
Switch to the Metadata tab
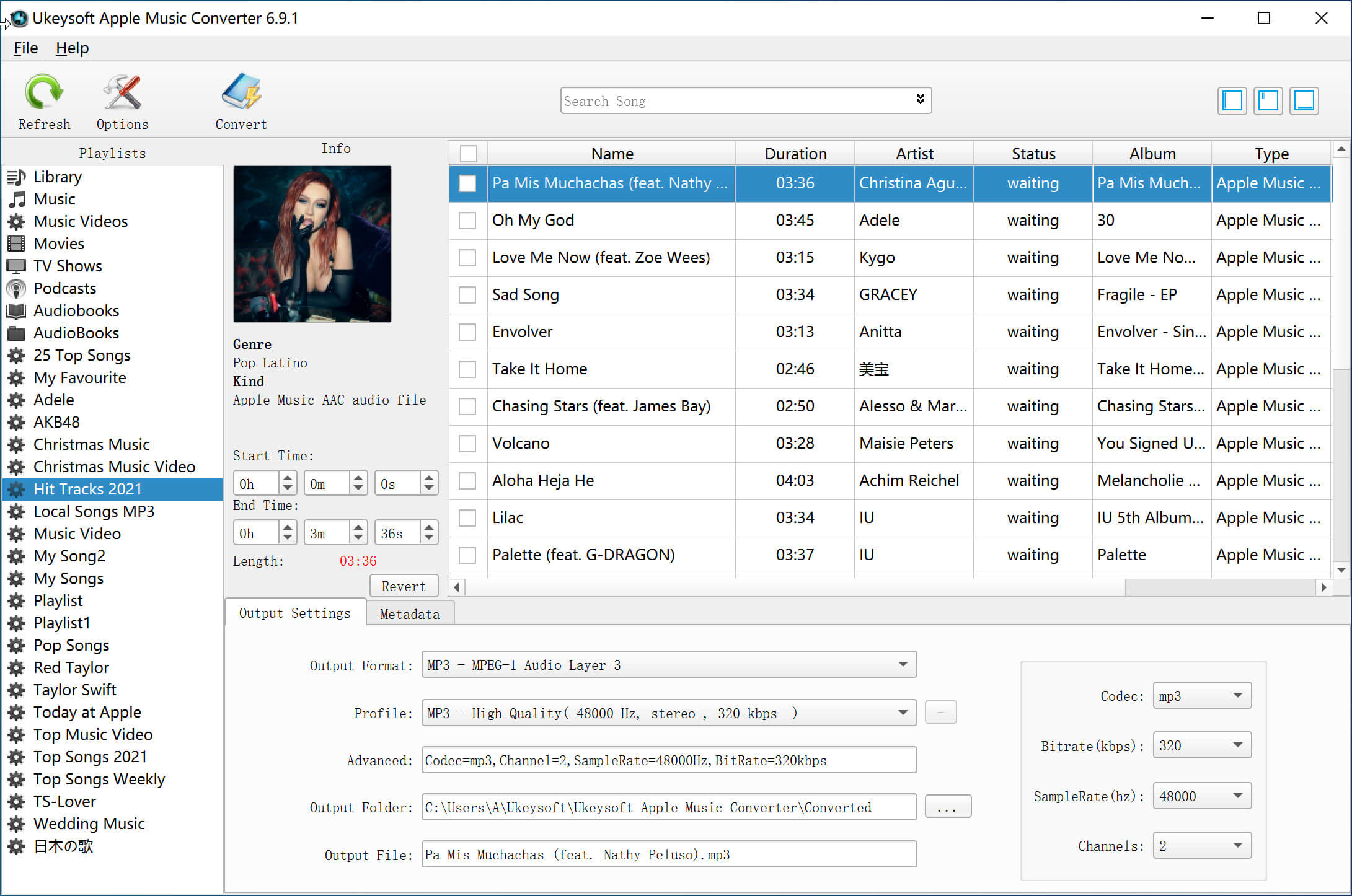coord(408,612)
